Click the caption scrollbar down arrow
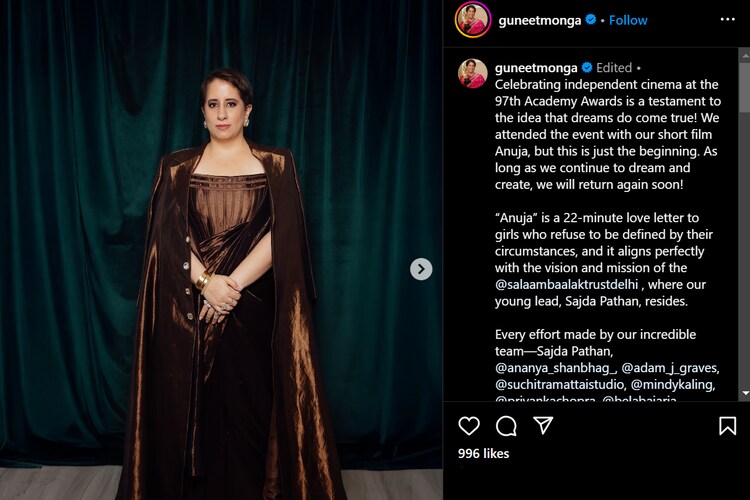The width and height of the screenshot is (750, 500). (745, 393)
